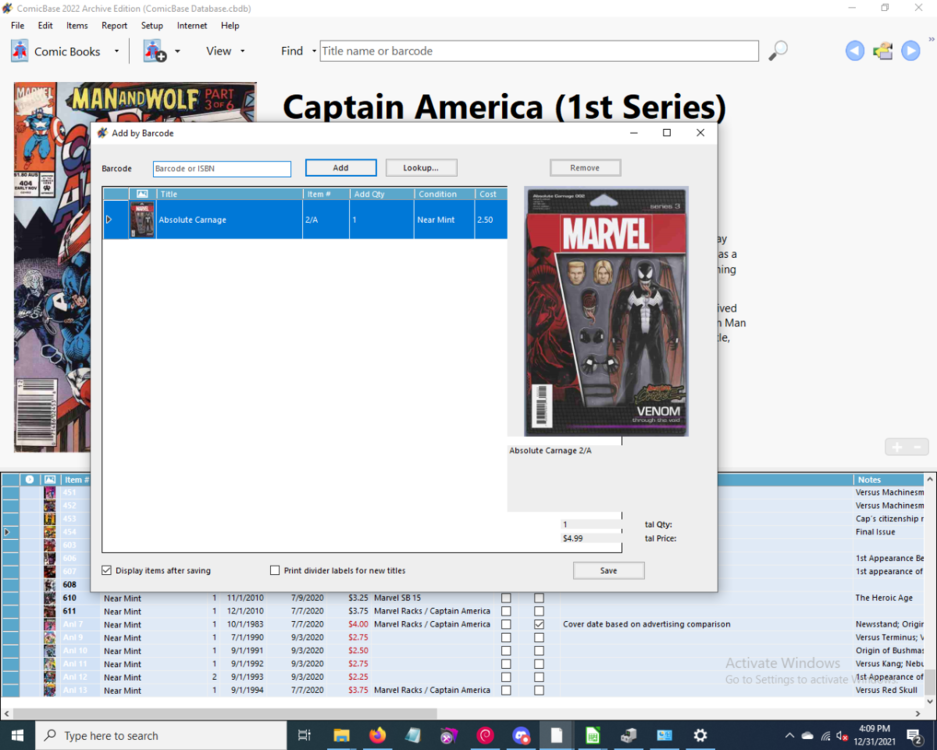Click the magnifying glass search icon

click(x=778, y=51)
